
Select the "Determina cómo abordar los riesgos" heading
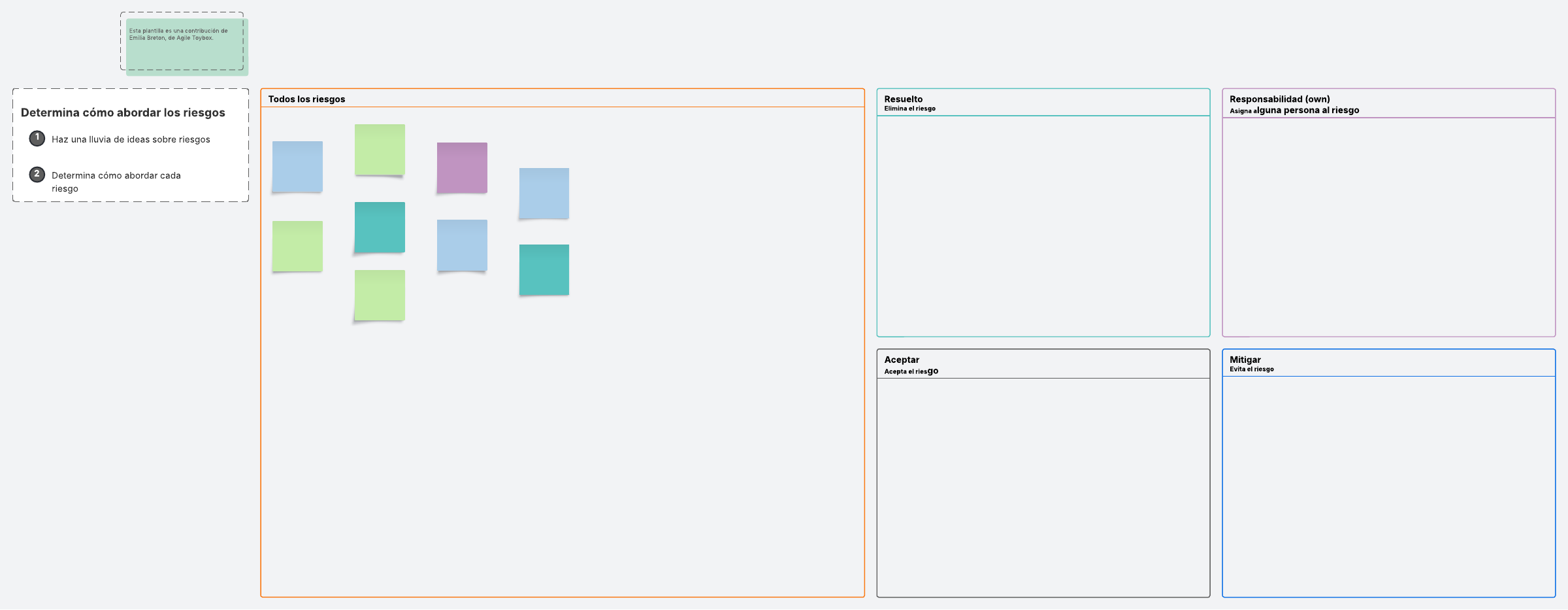pos(123,112)
